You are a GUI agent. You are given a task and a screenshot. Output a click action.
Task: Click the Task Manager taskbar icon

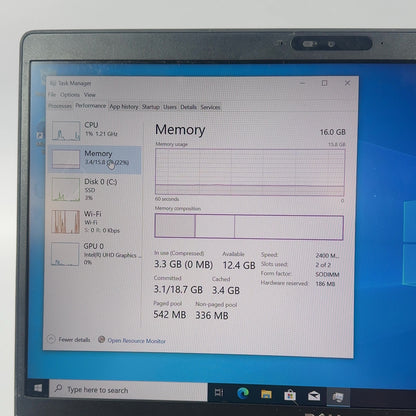(338, 397)
